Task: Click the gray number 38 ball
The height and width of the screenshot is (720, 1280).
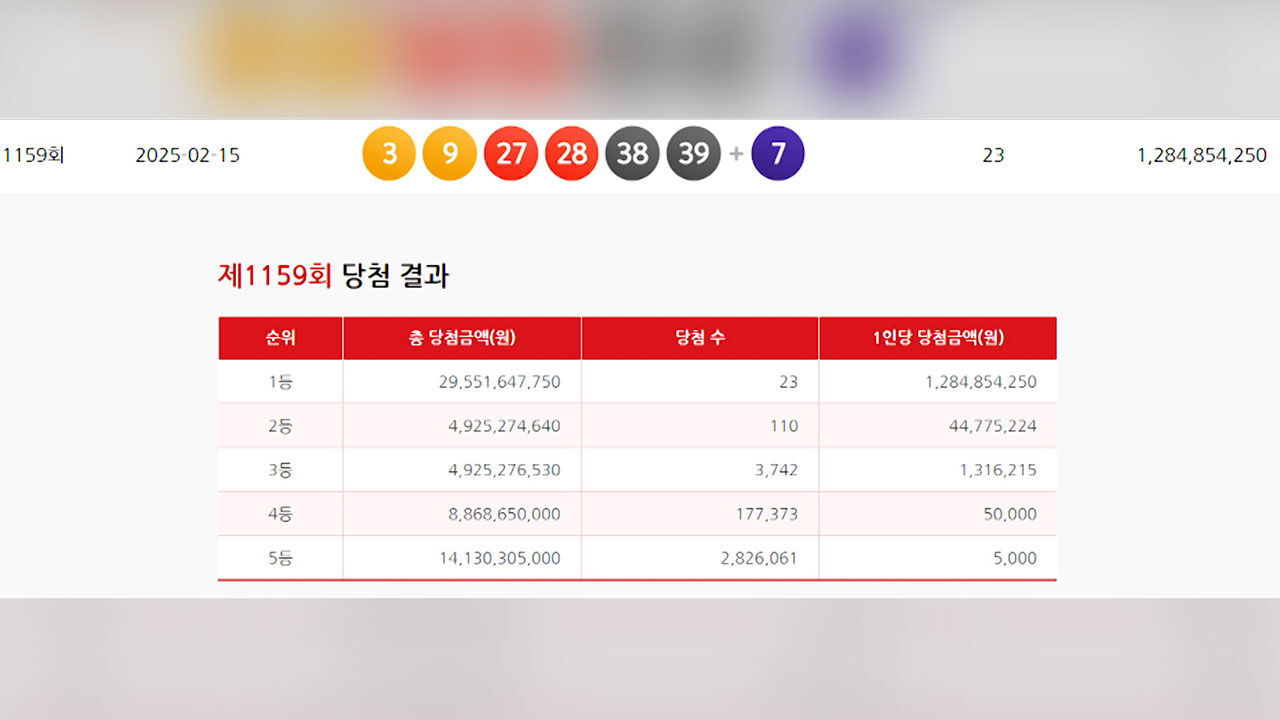Action: [x=632, y=154]
